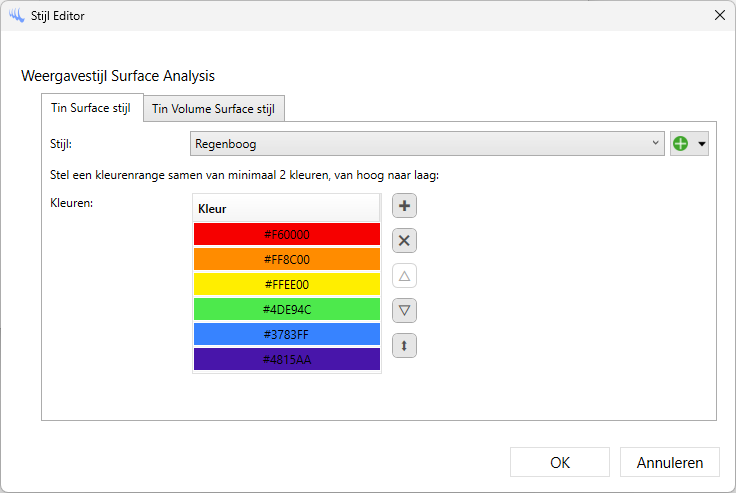Select the Tin Surface stijl tab
736x493 pixels.
(92, 108)
